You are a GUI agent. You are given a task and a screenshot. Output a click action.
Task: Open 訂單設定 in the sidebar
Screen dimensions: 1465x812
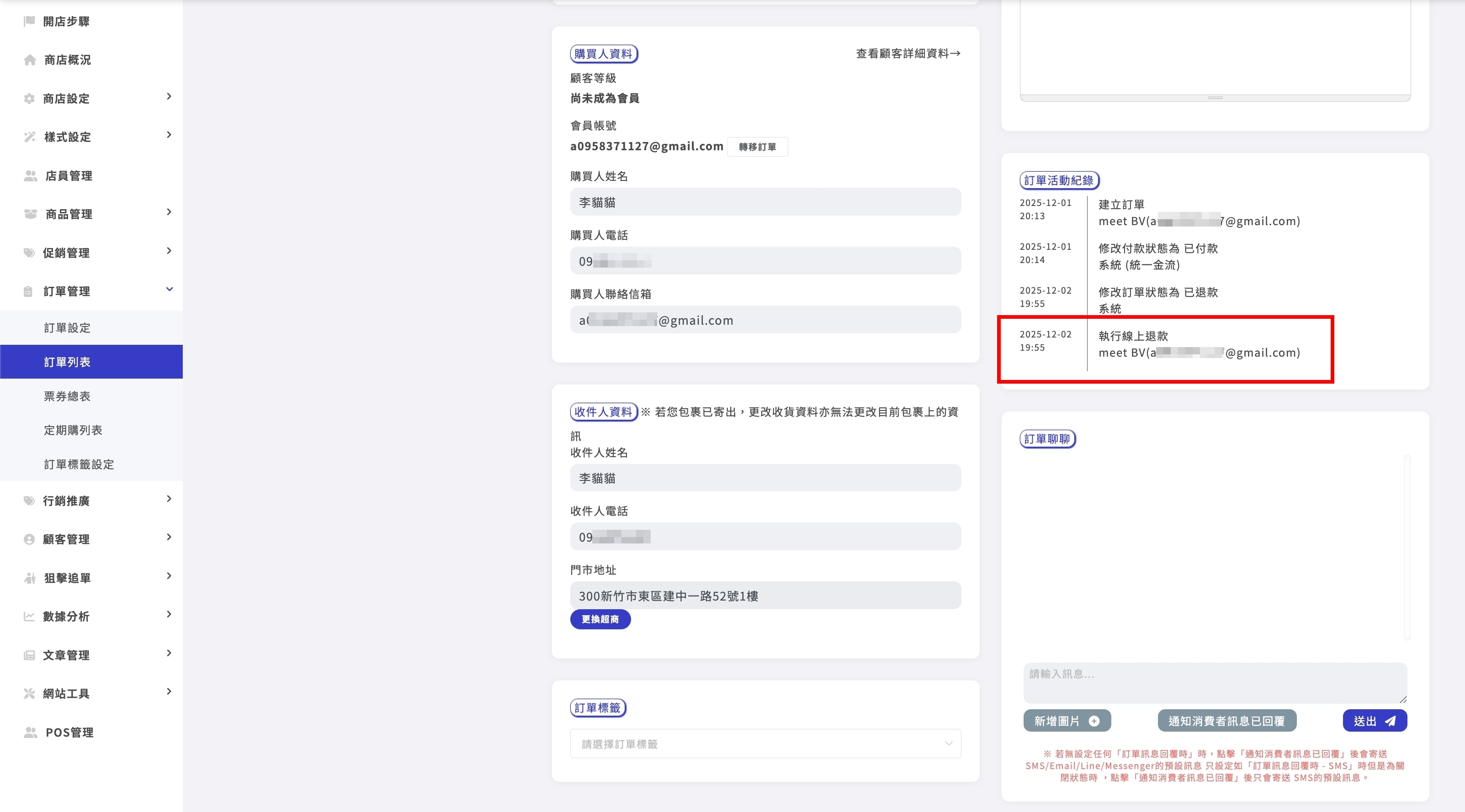(91, 328)
